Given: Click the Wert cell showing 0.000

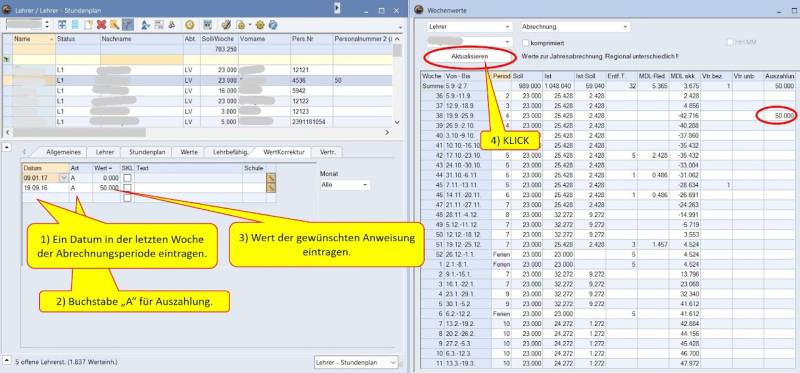Looking at the screenshot, I should coord(107,178).
